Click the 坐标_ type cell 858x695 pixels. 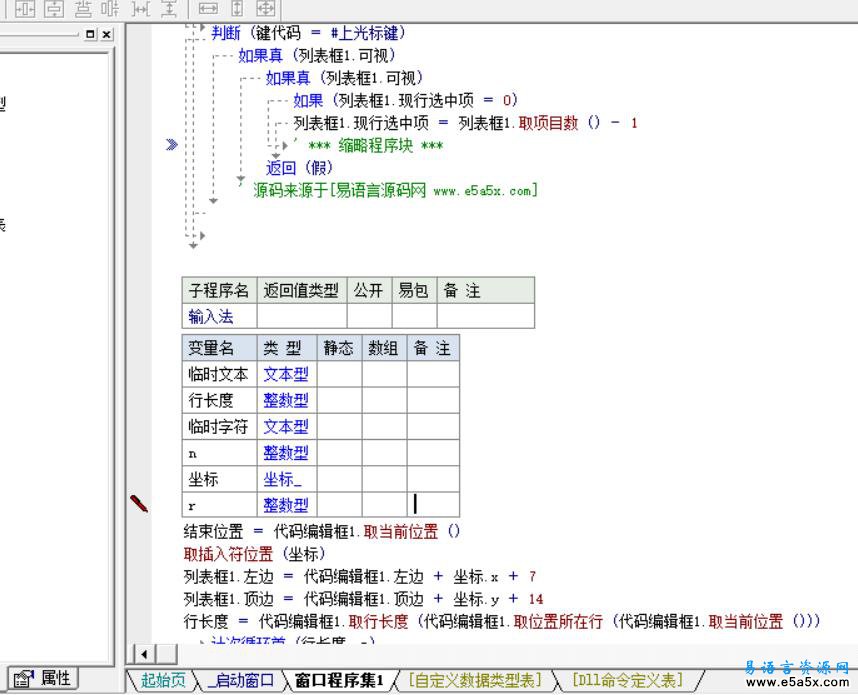pos(287,479)
